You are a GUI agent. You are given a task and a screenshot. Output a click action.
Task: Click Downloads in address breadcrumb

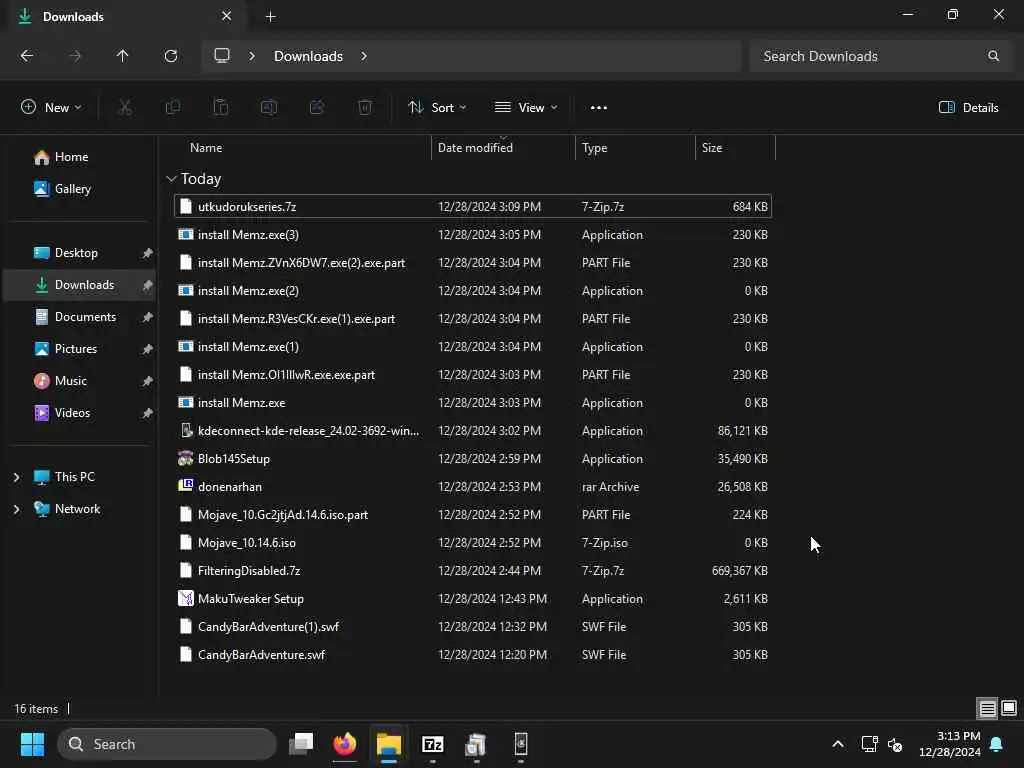[308, 56]
